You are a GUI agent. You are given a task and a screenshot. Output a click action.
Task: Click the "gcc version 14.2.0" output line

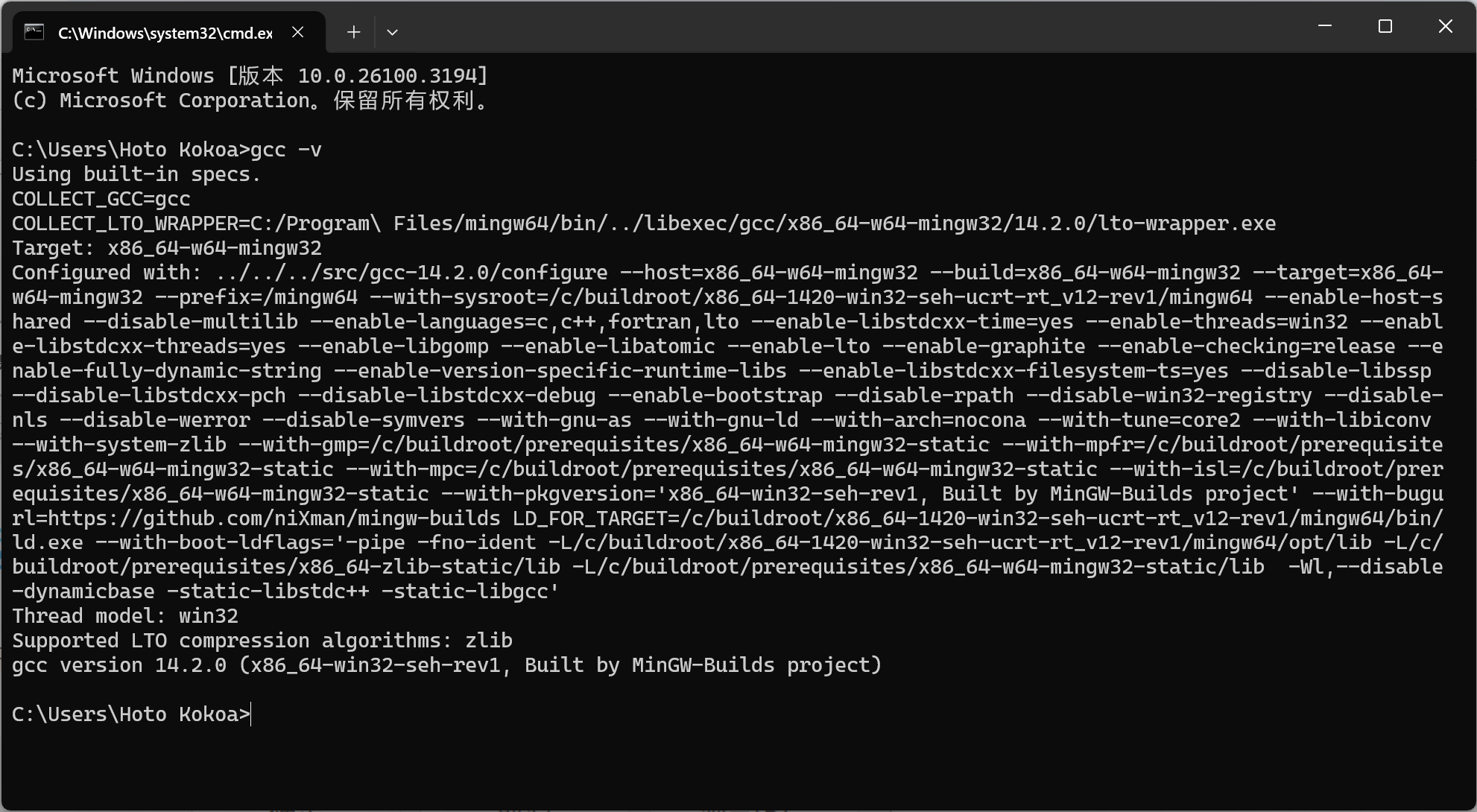pos(446,665)
